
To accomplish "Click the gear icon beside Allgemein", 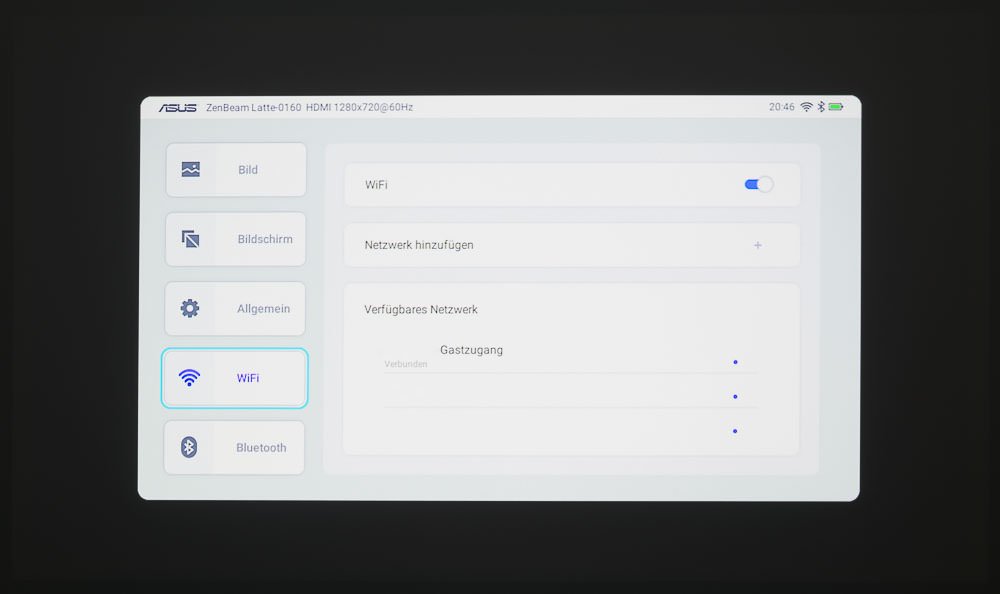I will pos(189,308).
